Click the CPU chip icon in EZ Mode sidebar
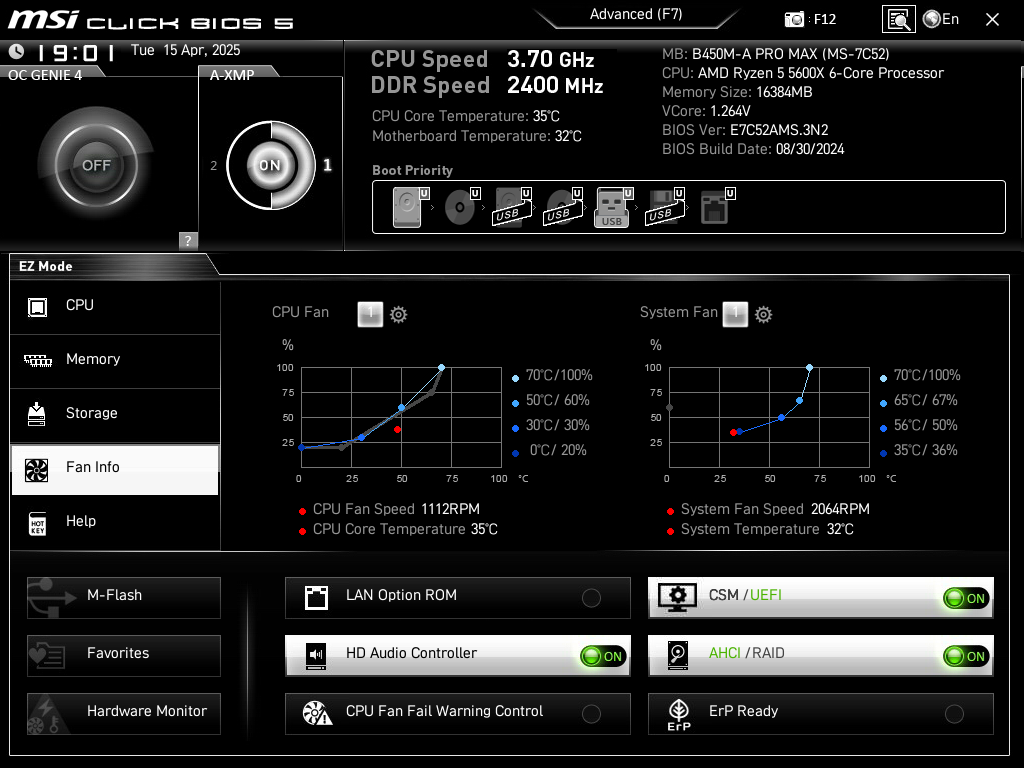Screen dimensions: 1024x768 click(x=37, y=307)
